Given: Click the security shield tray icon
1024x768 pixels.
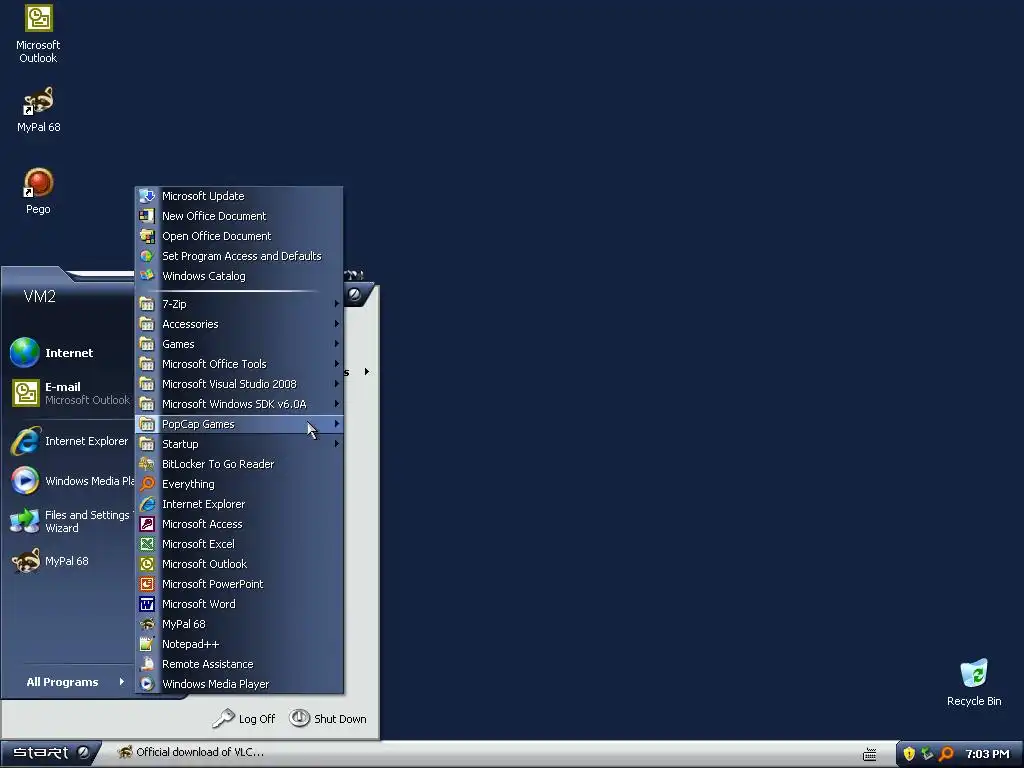Looking at the screenshot, I should pos(908,754).
